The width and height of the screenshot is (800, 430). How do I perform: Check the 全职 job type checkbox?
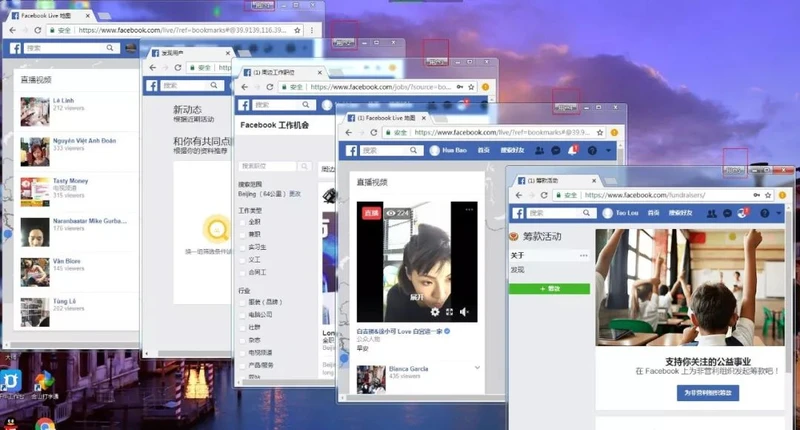[x=243, y=222]
